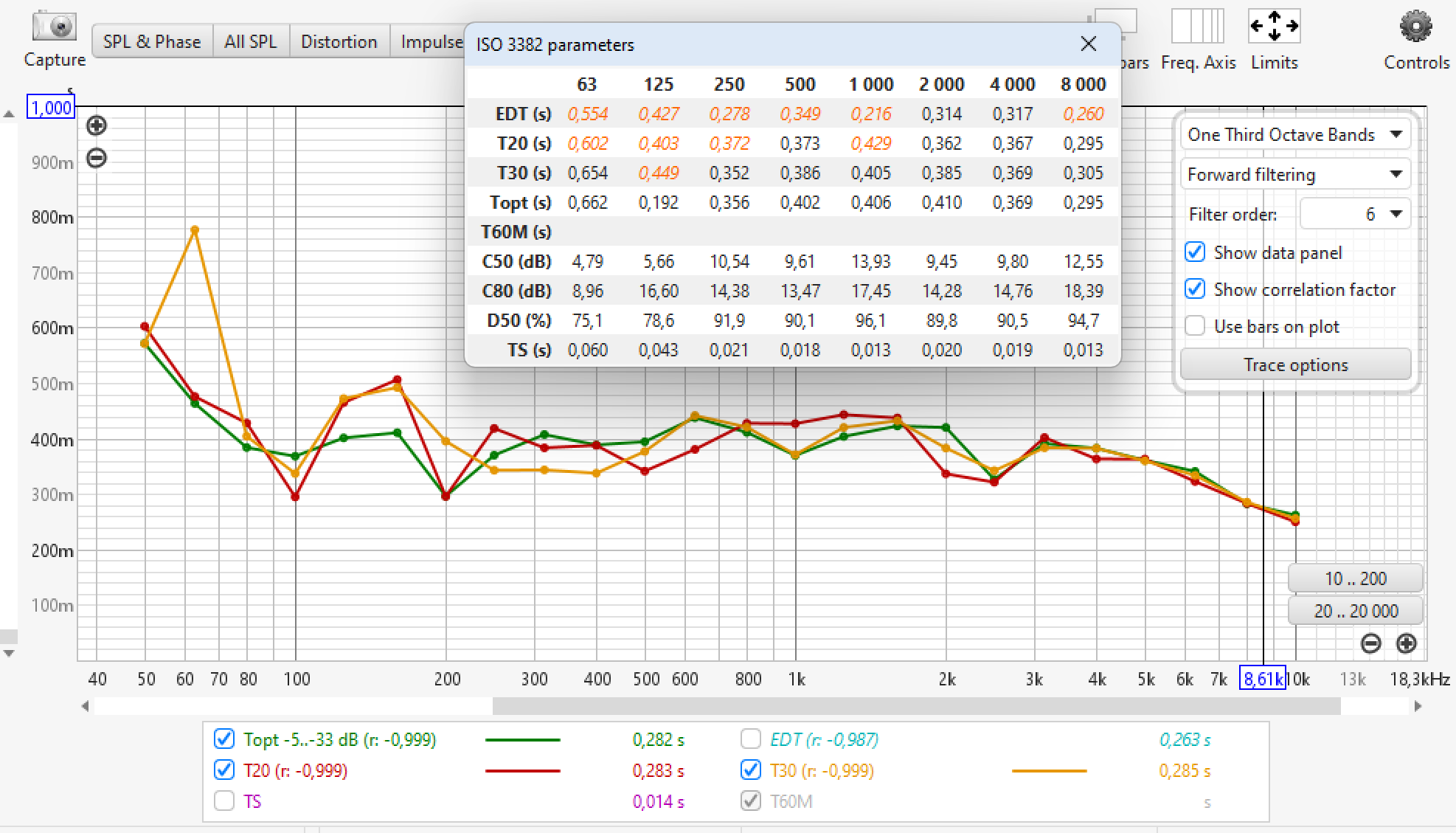Uncheck Show data panel

(x=1195, y=252)
